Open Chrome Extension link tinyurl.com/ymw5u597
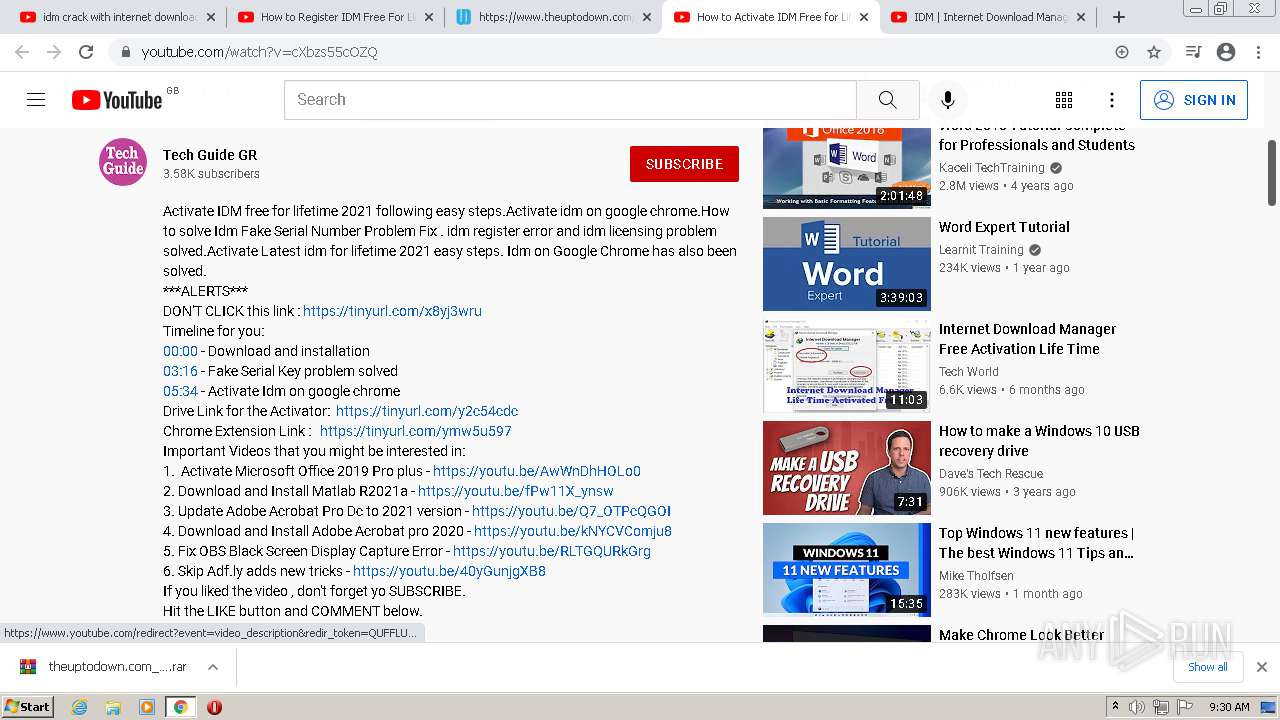The width and height of the screenshot is (1280, 720). 415,431
